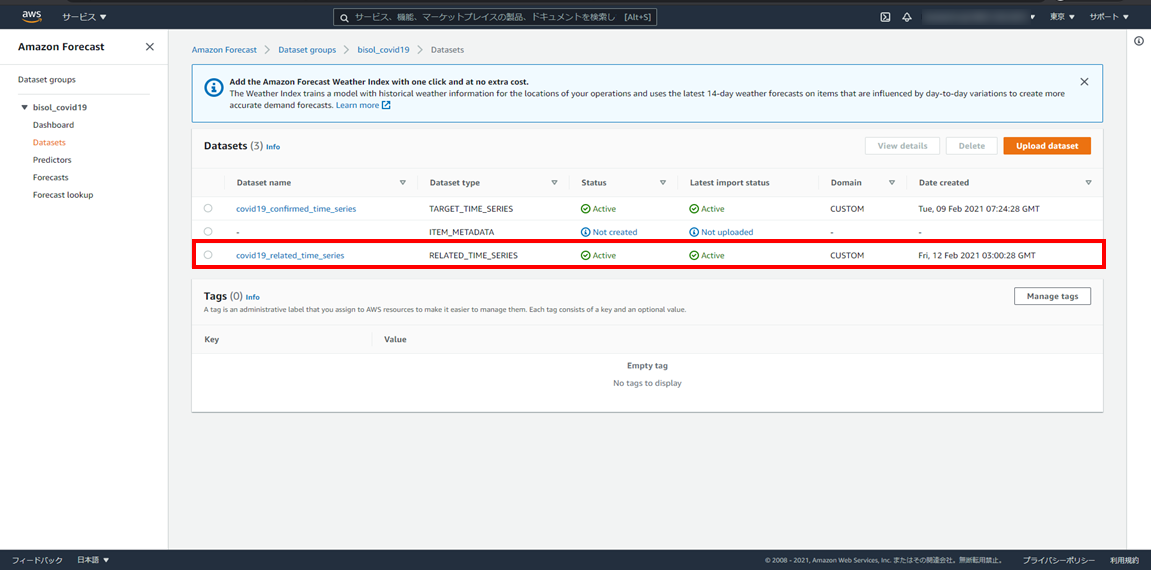Image resolution: width=1151 pixels, height=570 pixels.
Task: Collapse the bisol_covid19 tree group
Action: click(x=25, y=107)
